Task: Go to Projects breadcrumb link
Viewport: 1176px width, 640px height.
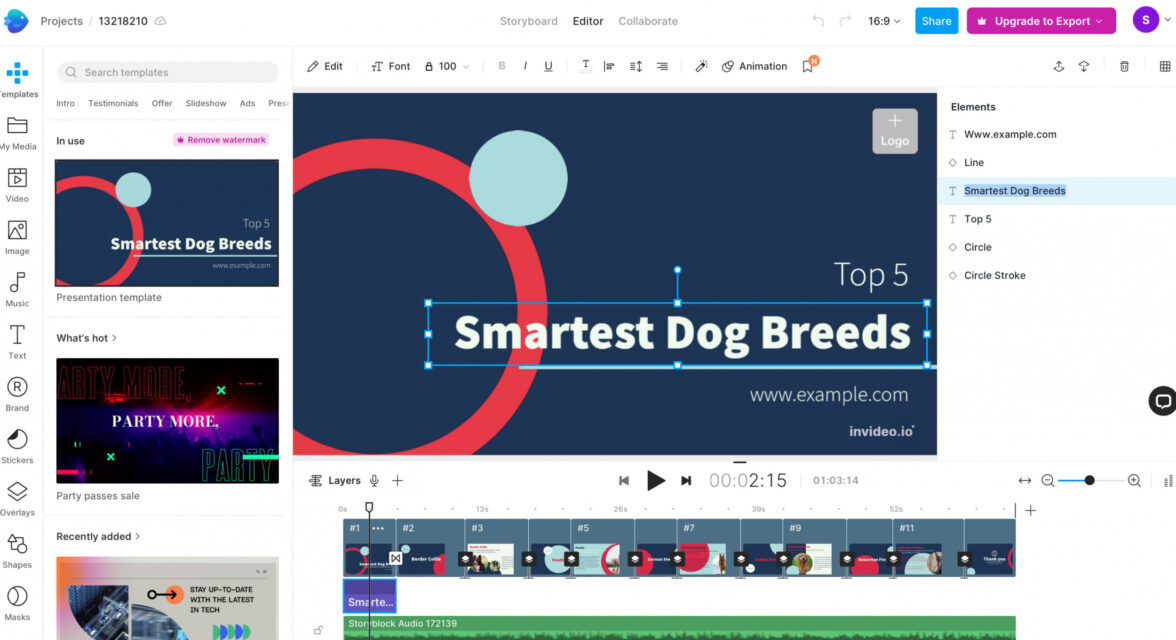Action: point(62,21)
